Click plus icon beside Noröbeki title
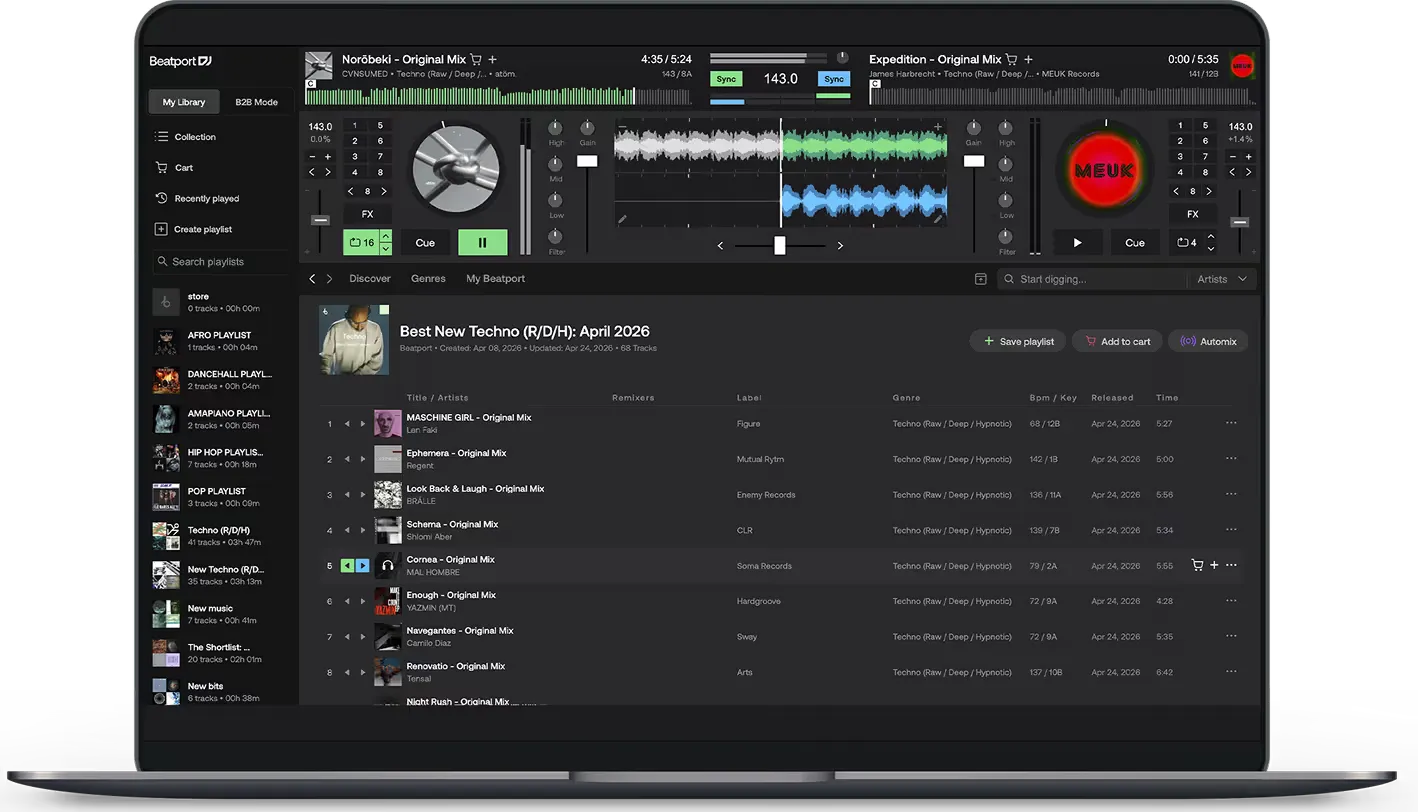 [x=492, y=60]
